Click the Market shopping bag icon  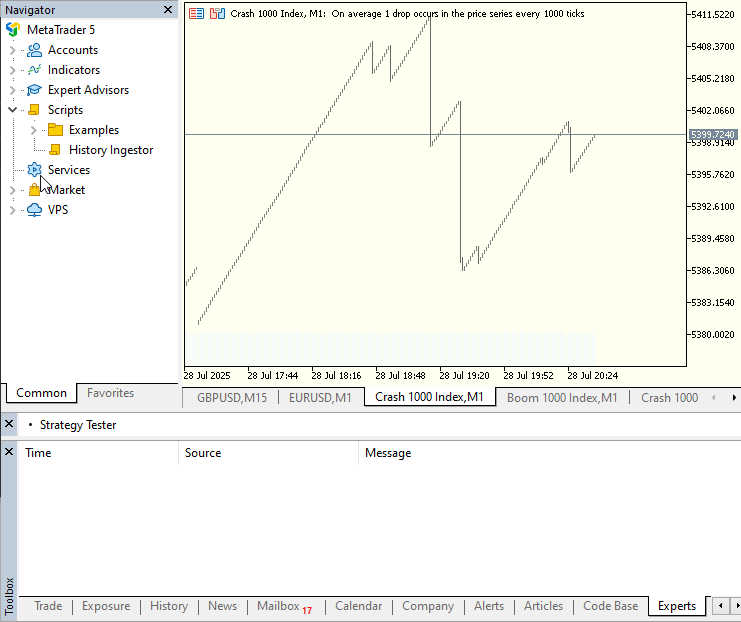[34, 190]
